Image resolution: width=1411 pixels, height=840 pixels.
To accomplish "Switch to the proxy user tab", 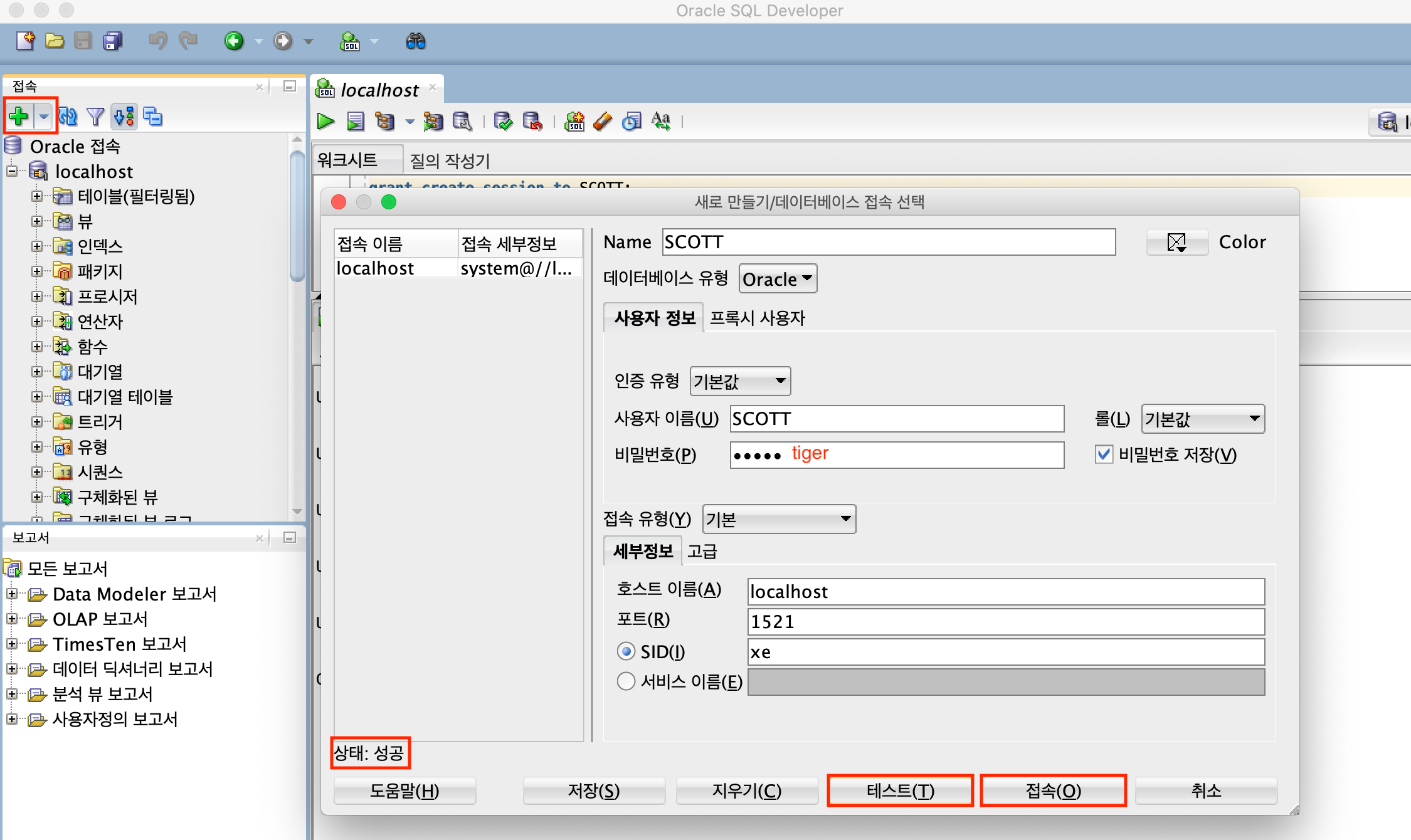I will (757, 318).
